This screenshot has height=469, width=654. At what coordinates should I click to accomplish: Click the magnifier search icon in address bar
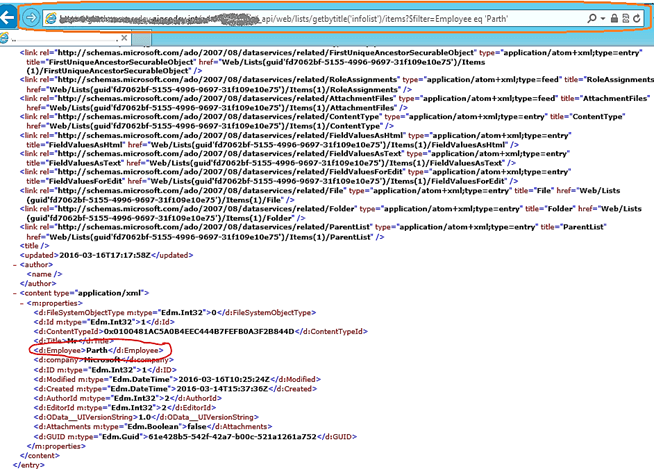click(591, 18)
